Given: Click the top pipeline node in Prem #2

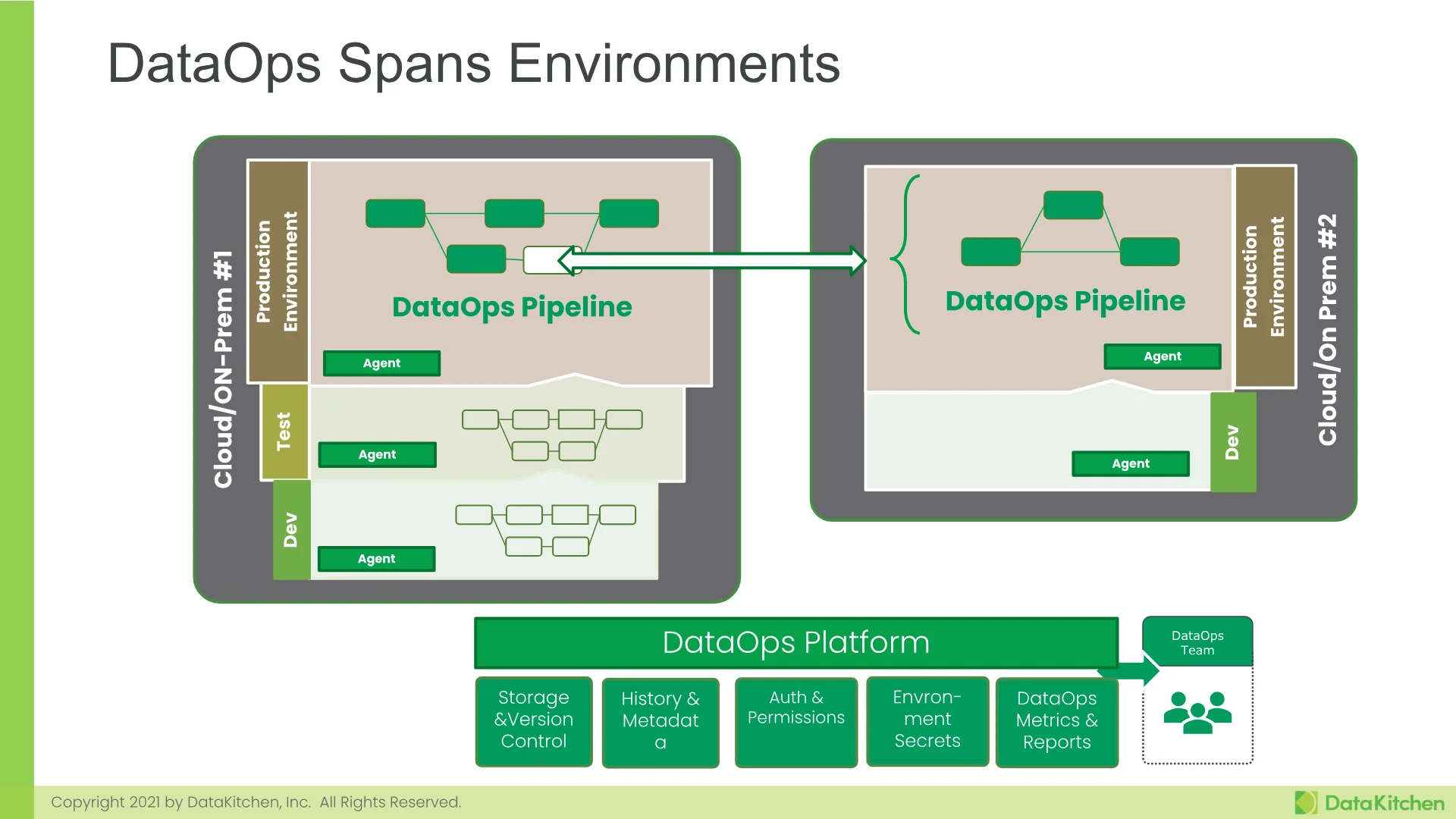Looking at the screenshot, I should [x=1073, y=205].
